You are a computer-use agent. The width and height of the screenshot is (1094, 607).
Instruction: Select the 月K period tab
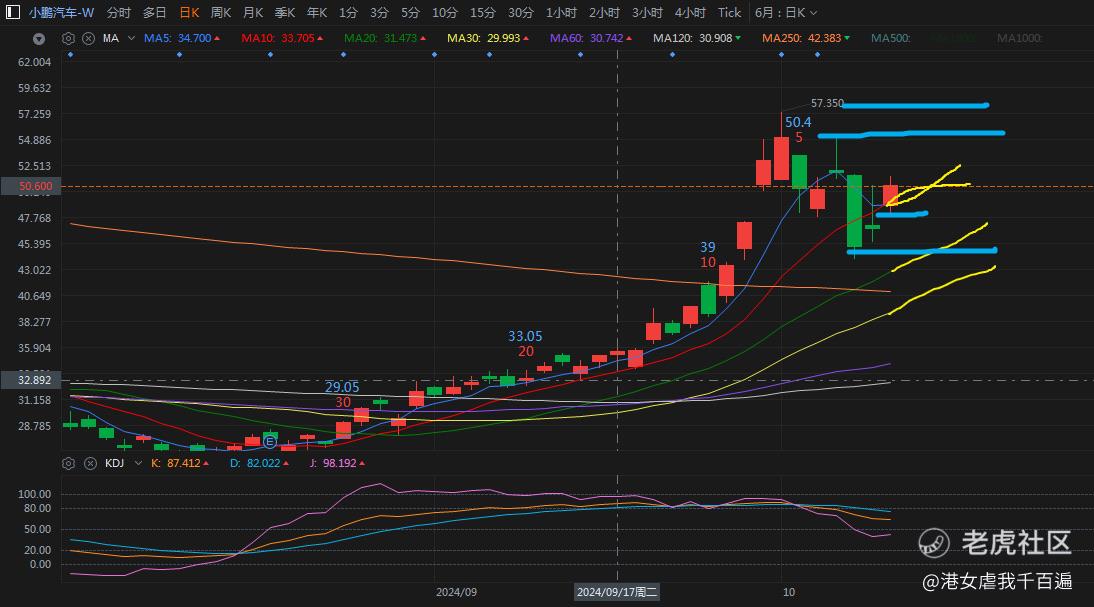click(x=253, y=13)
